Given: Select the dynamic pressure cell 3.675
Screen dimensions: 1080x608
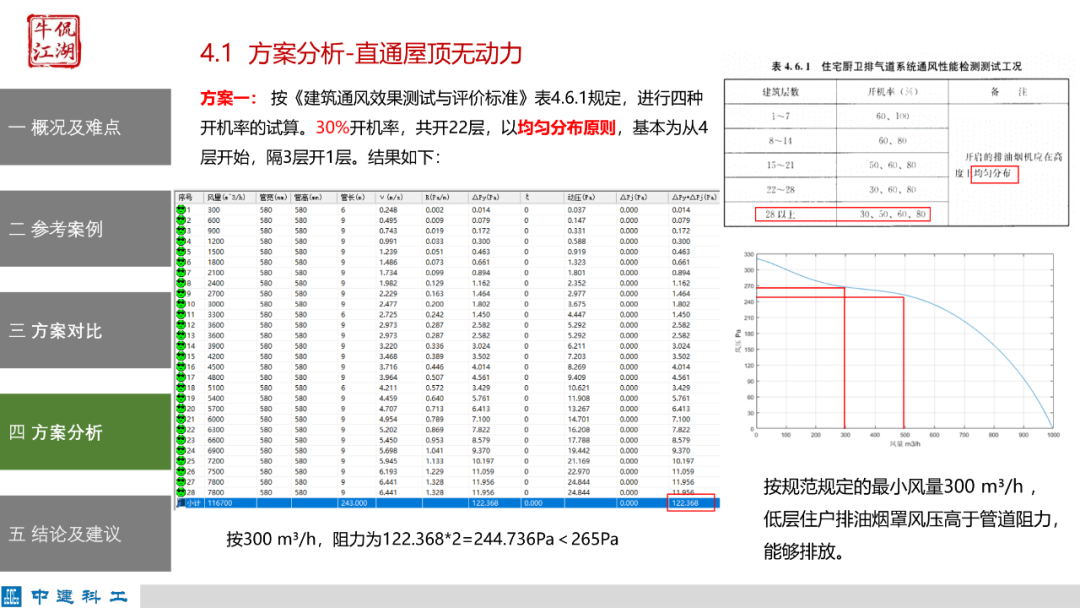Looking at the screenshot, I should coord(577,304).
